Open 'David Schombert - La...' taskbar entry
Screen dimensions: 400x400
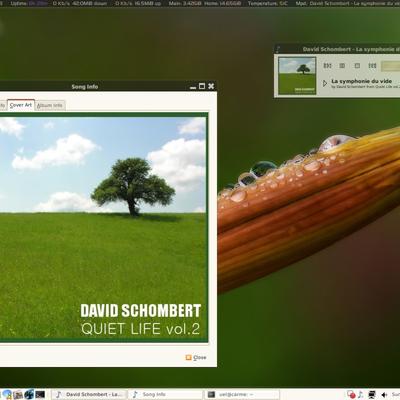click(x=89, y=394)
